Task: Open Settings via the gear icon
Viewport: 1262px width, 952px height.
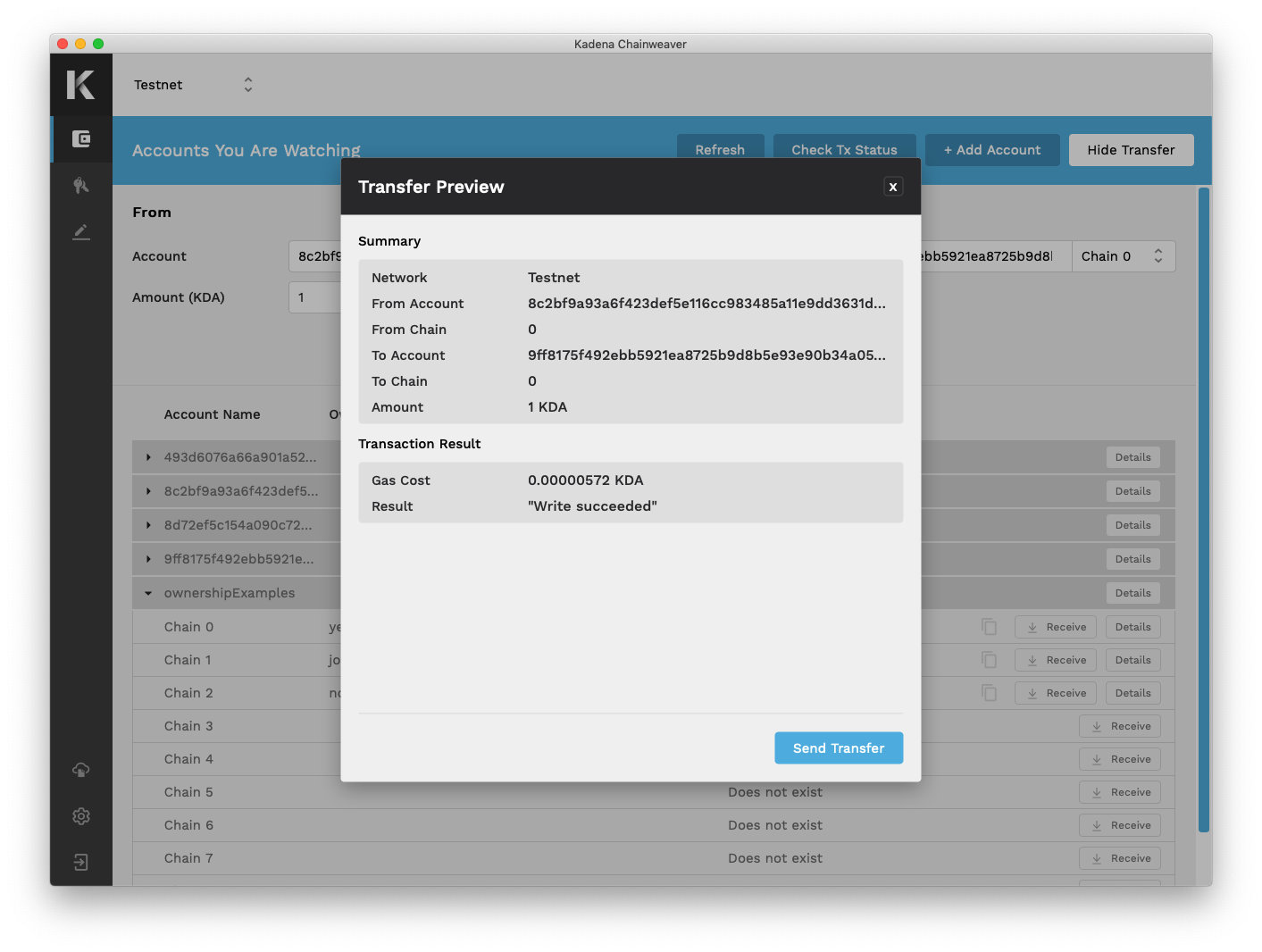Action: pyautogui.click(x=81, y=816)
